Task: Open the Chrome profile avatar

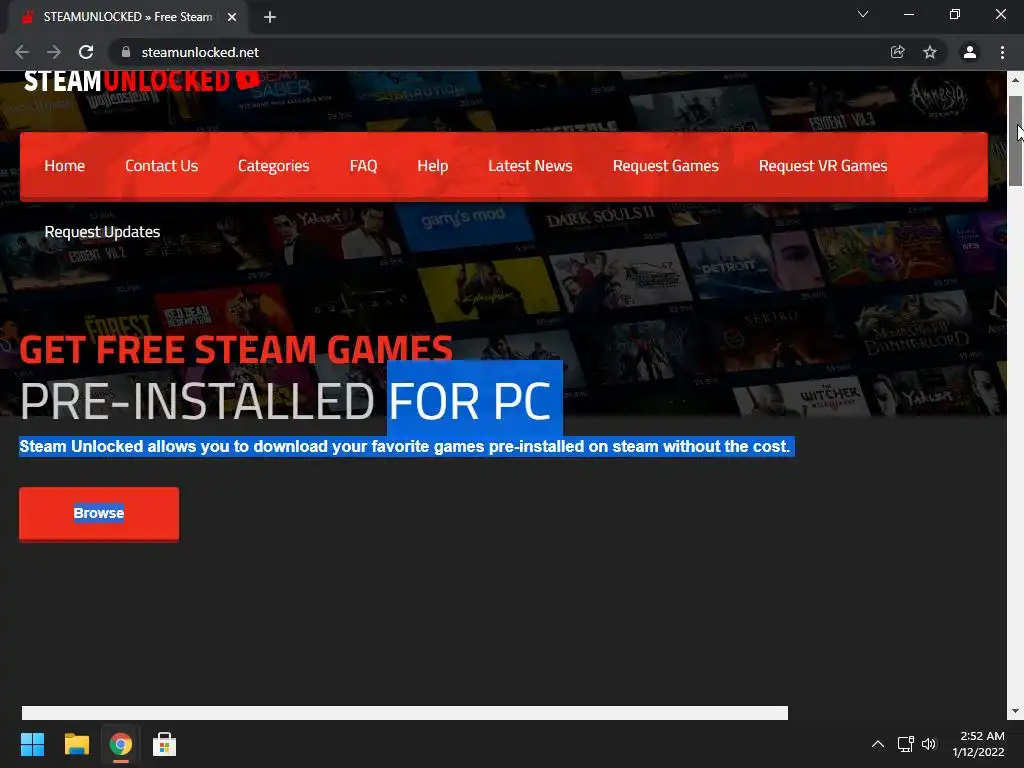Action: (x=970, y=52)
